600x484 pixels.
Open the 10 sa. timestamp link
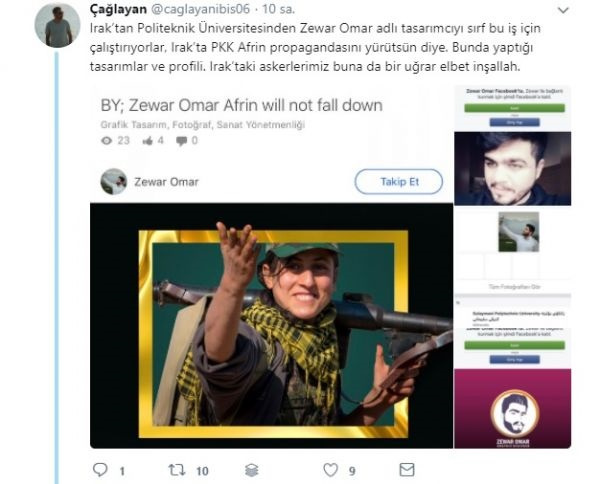tap(278, 9)
